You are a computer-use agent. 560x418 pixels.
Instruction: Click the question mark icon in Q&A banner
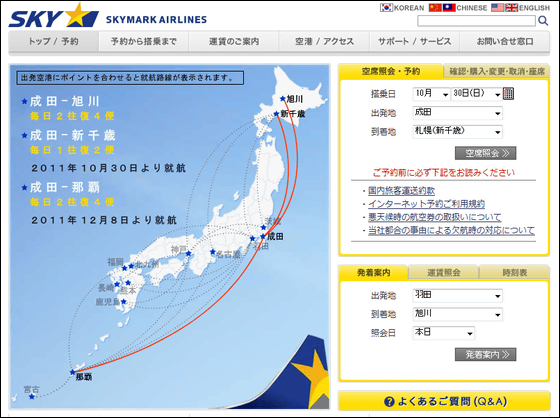[x=389, y=402]
